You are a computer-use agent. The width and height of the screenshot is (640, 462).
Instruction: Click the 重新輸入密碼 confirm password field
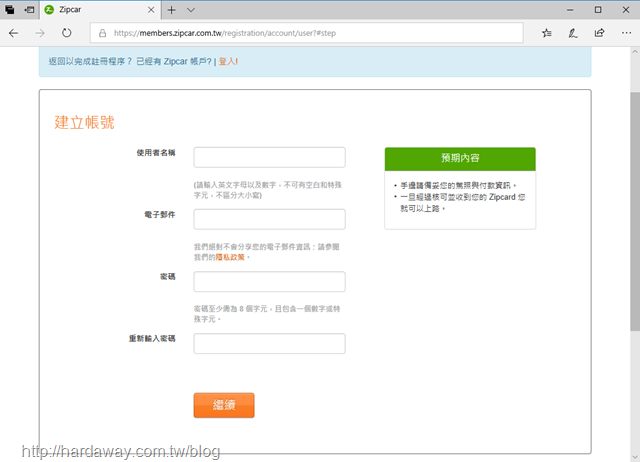click(269, 343)
